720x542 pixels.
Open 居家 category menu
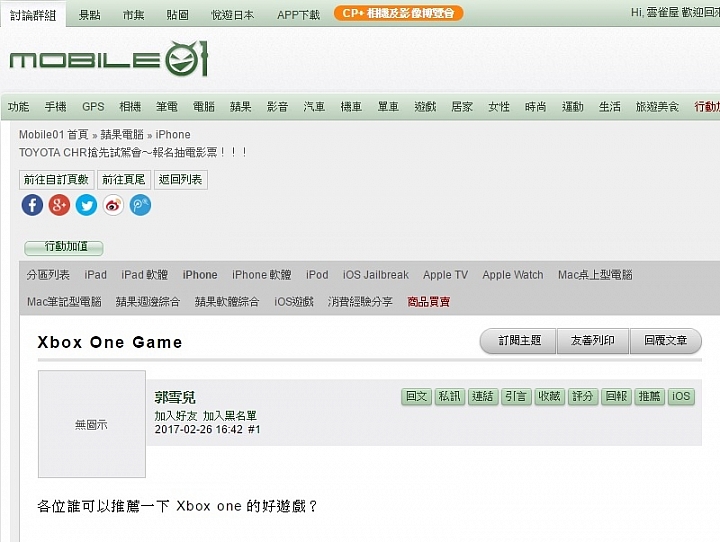point(462,107)
